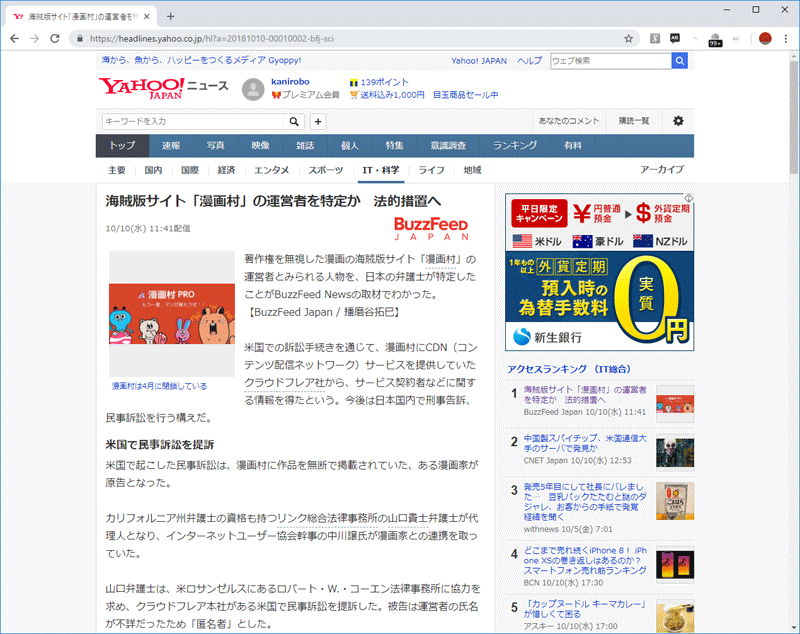
Task: Click the kanirobo username link
Action: coord(290,82)
